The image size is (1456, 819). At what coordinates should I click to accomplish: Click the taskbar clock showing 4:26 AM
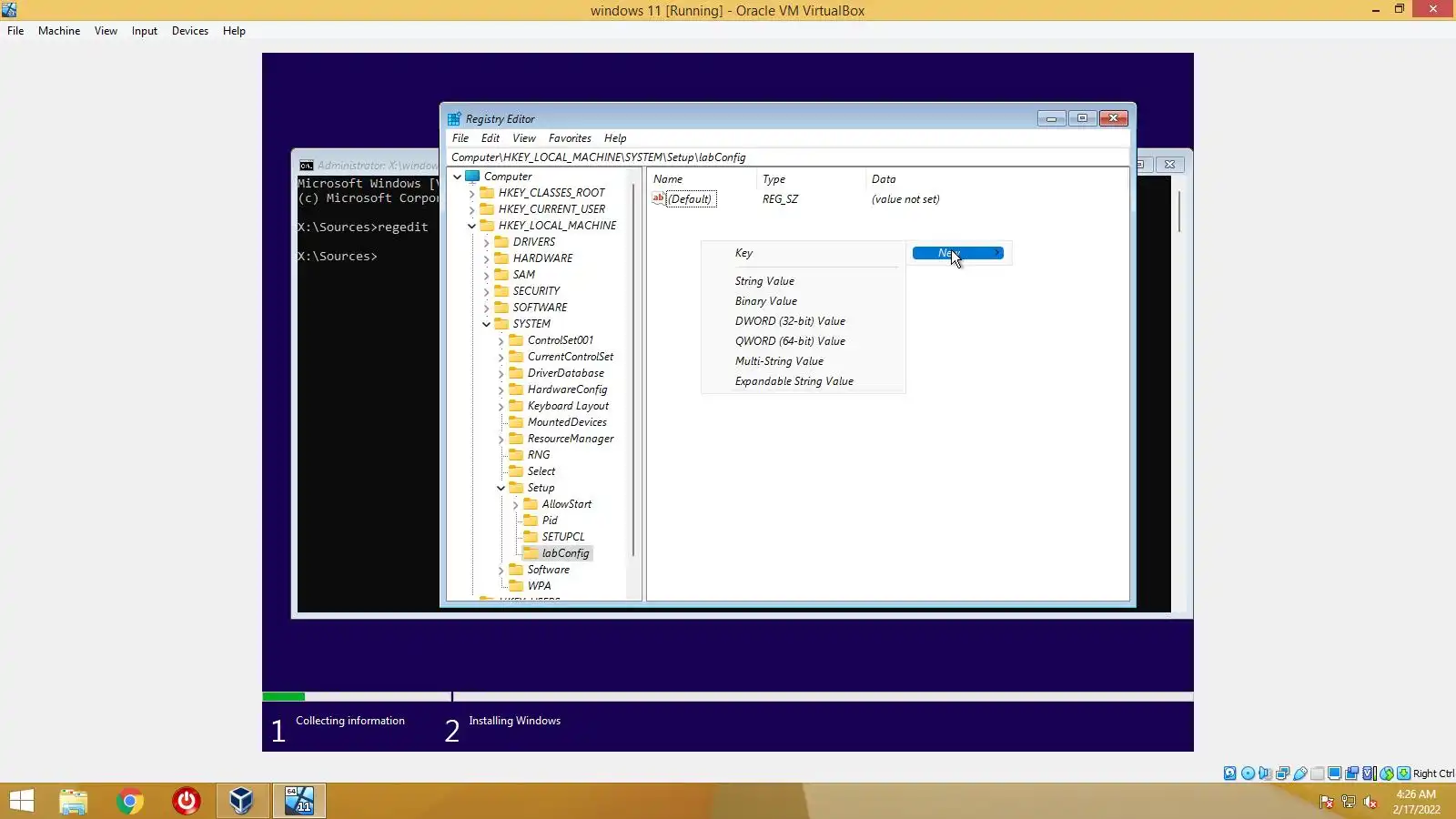pyautogui.click(x=1416, y=802)
